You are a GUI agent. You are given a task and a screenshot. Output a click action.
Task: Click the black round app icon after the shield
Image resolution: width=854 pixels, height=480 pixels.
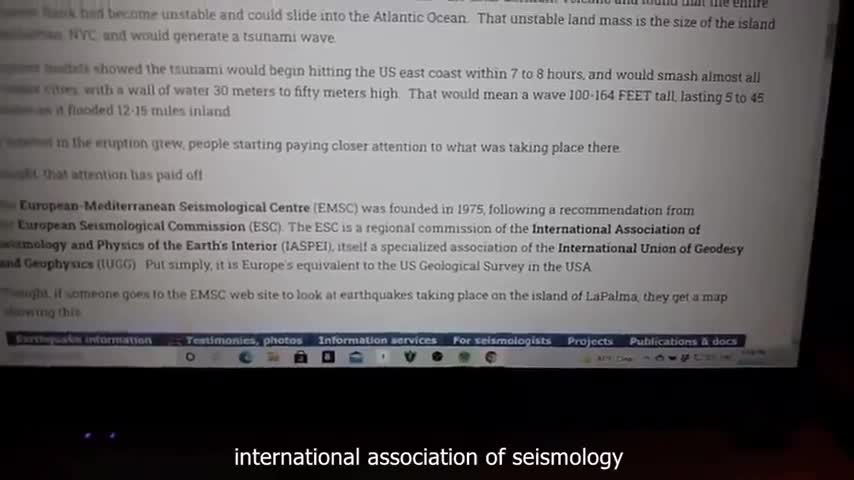[x=437, y=357]
